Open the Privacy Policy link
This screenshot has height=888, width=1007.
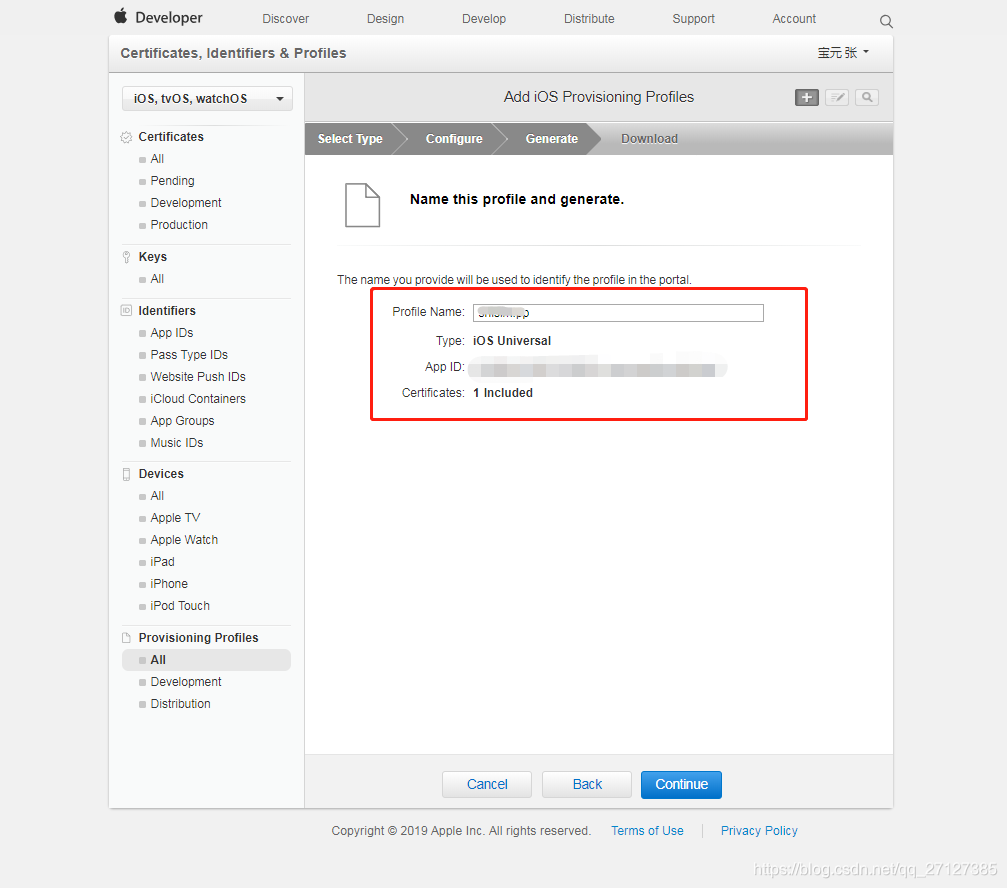pyautogui.click(x=759, y=831)
